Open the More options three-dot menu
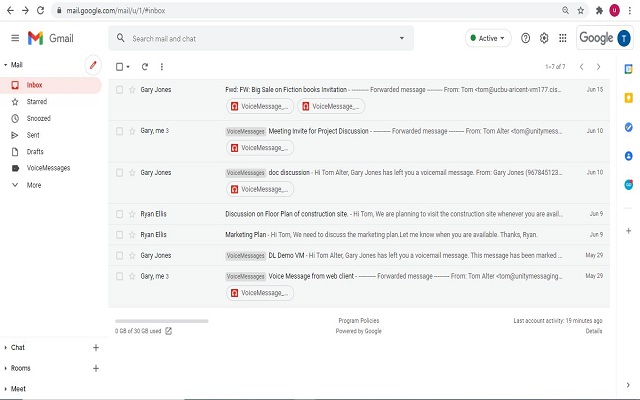640x400 pixels. pyautogui.click(x=162, y=67)
